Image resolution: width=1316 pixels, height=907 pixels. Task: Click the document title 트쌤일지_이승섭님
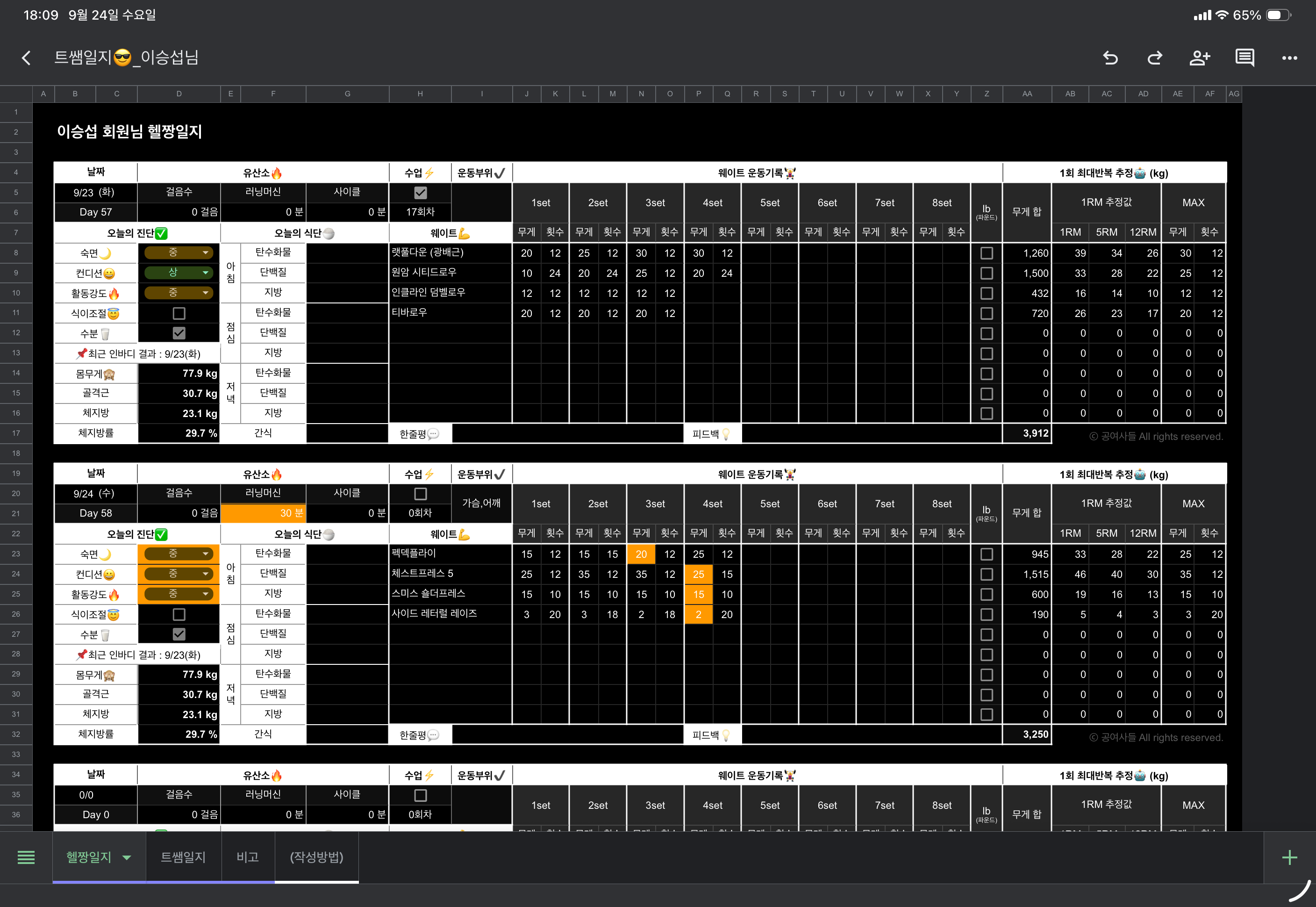[126, 58]
